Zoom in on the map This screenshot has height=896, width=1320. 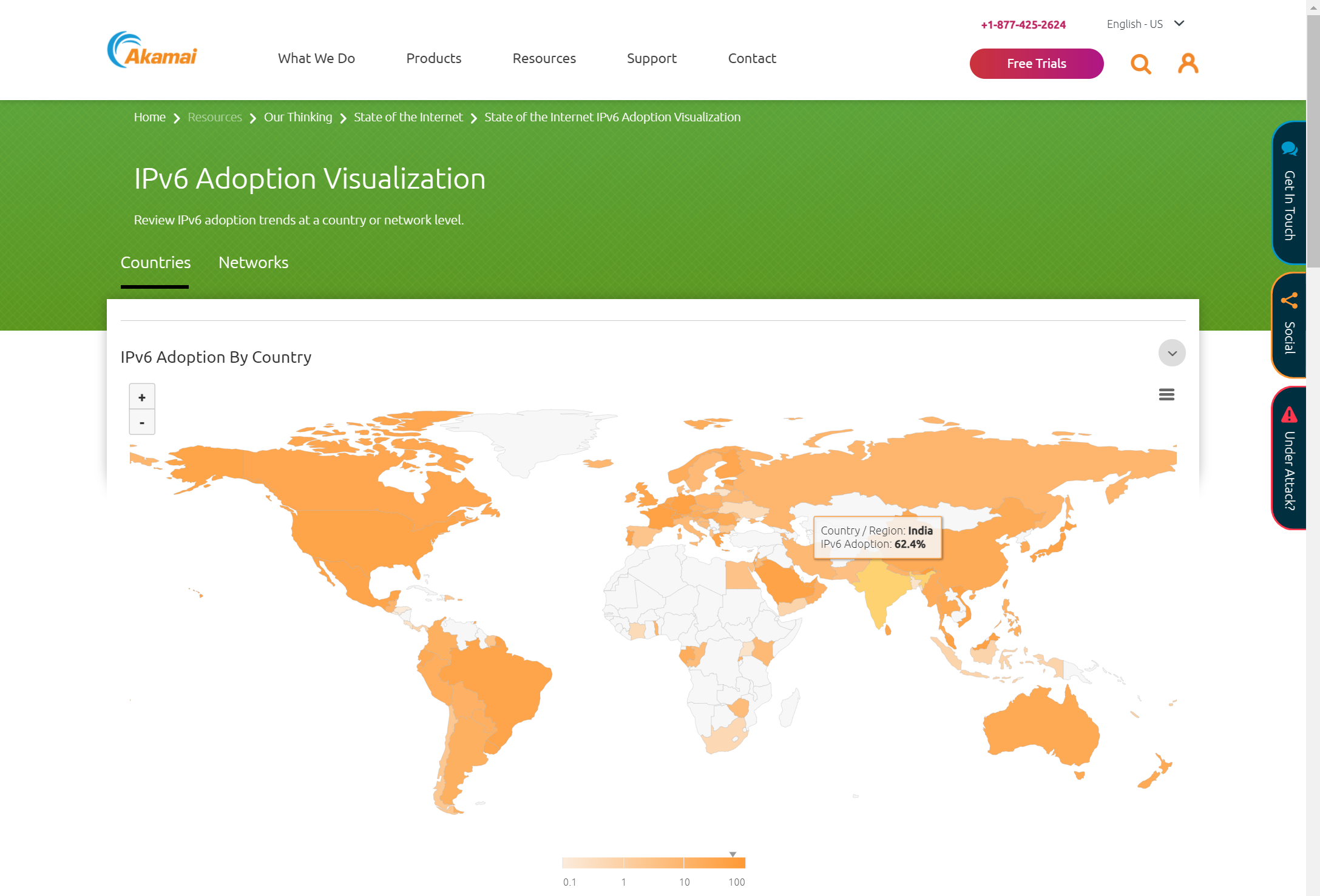click(142, 397)
